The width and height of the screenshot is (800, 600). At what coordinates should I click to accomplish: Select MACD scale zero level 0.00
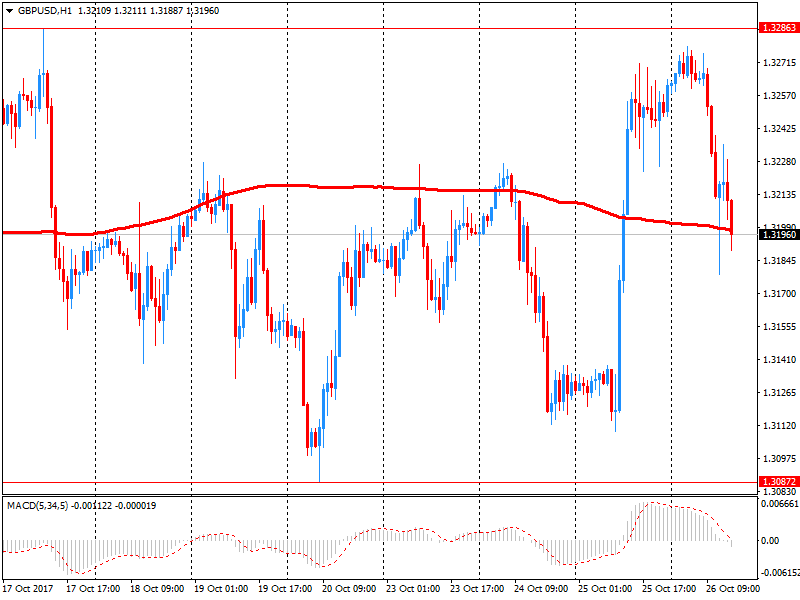click(x=770, y=541)
